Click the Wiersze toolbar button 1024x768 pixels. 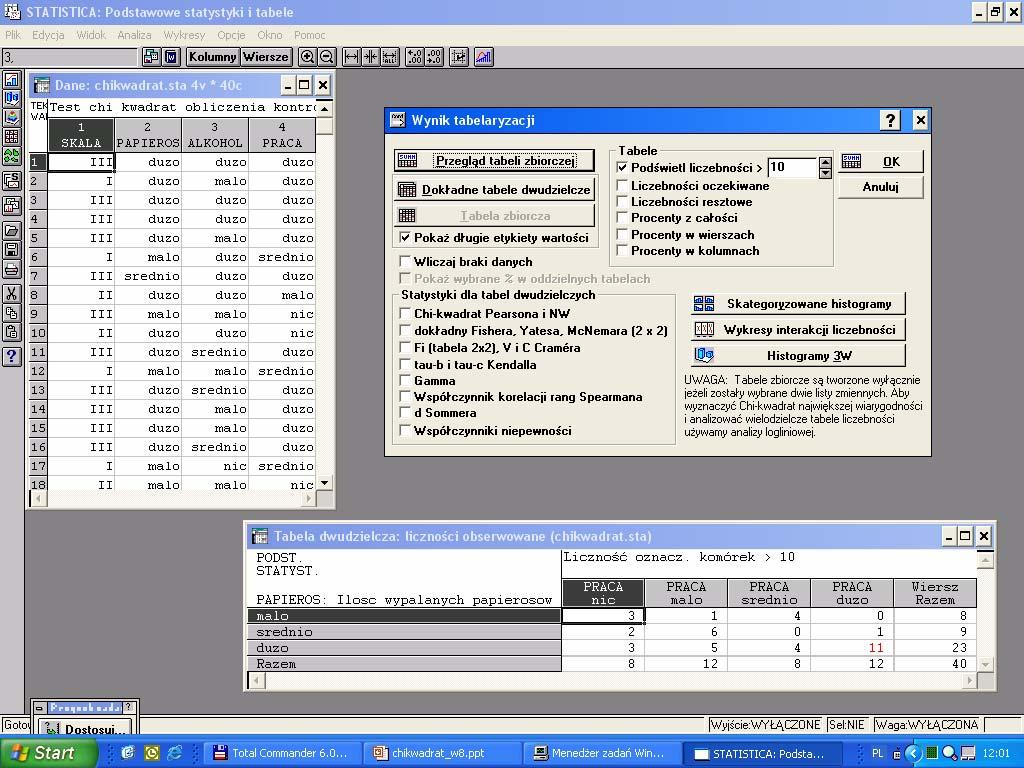tap(266, 57)
